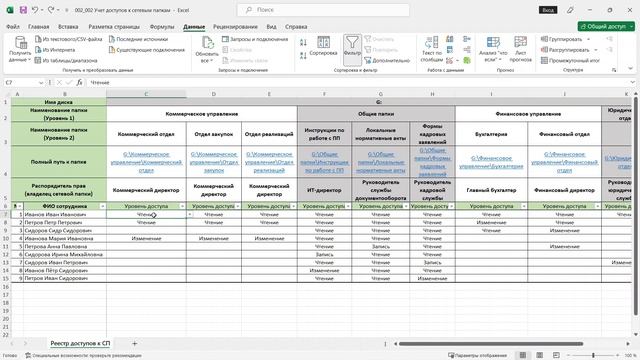Viewport: 640px width, 360px height.
Task: Expand Get Data dropdown arrow
Action: point(29,60)
